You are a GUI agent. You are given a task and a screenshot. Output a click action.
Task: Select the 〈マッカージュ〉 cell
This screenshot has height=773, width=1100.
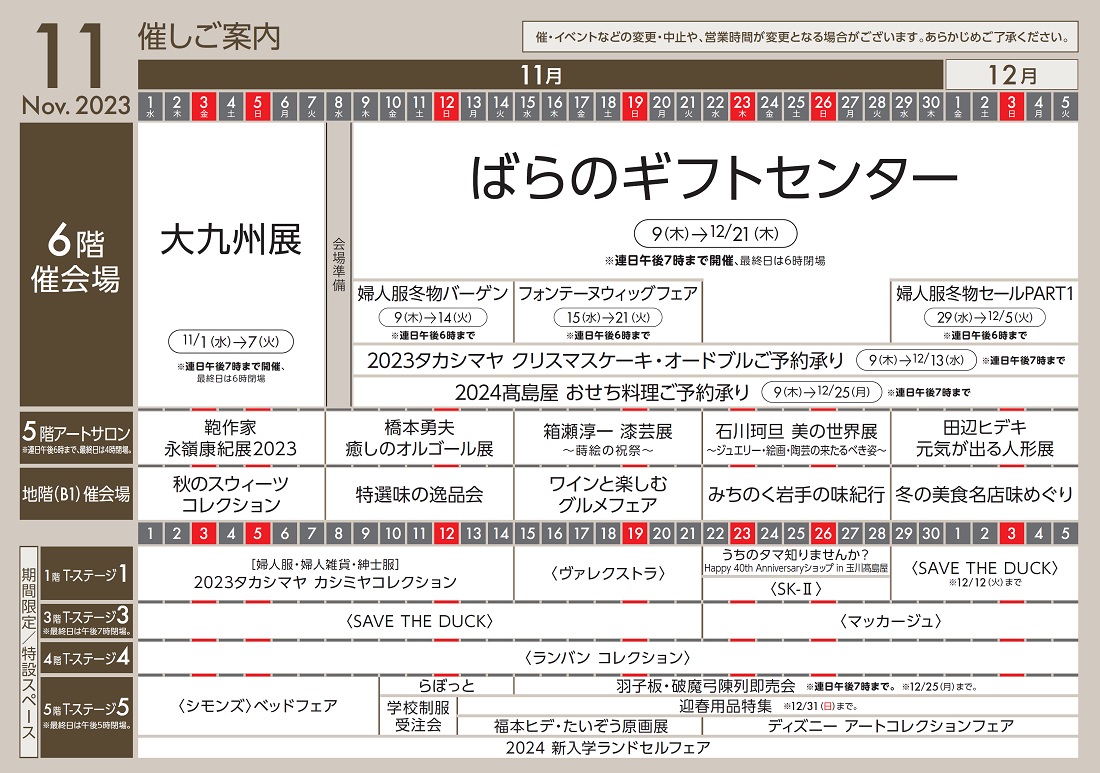[x=891, y=621]
